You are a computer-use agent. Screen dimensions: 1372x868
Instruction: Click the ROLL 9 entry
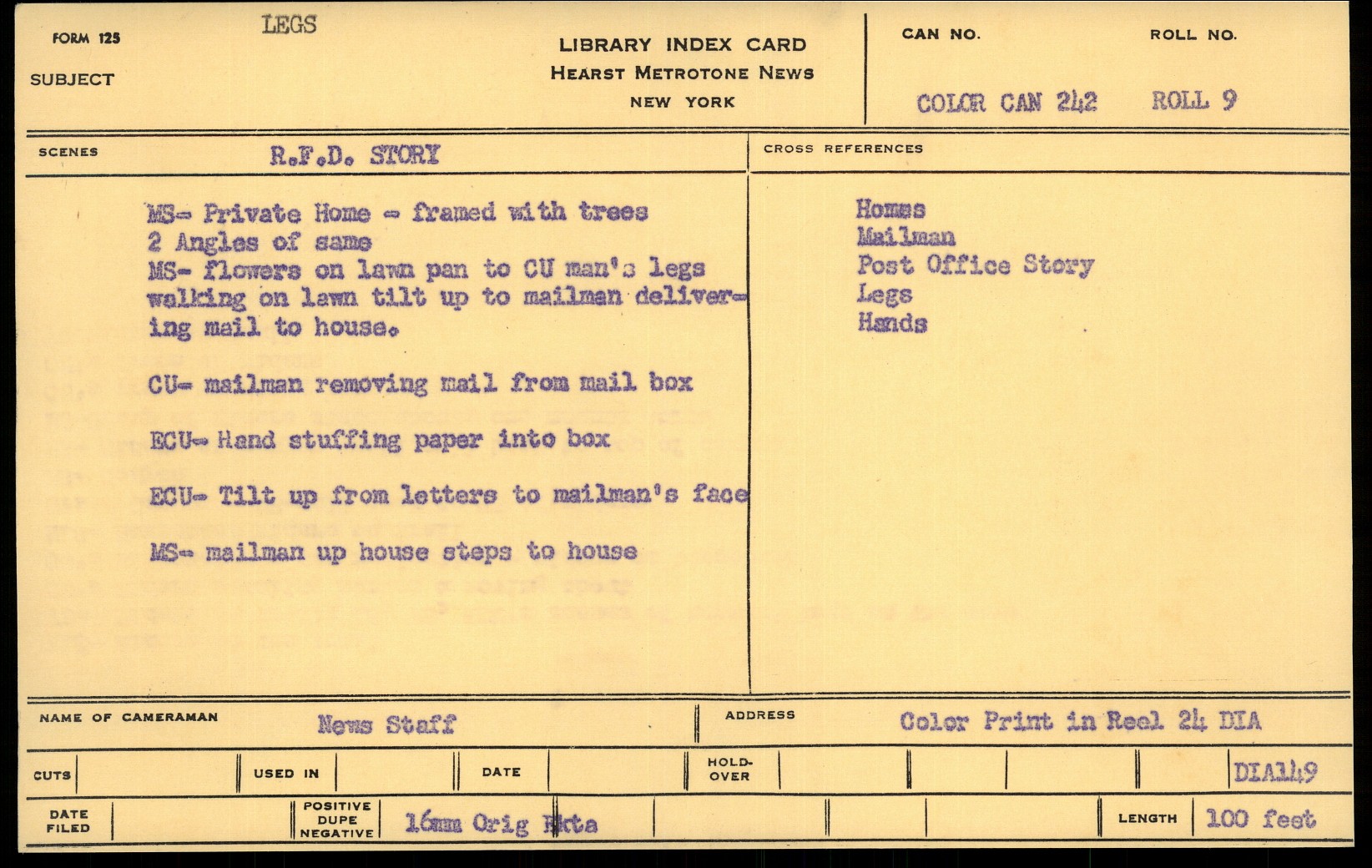click(x=1193, y=101)
